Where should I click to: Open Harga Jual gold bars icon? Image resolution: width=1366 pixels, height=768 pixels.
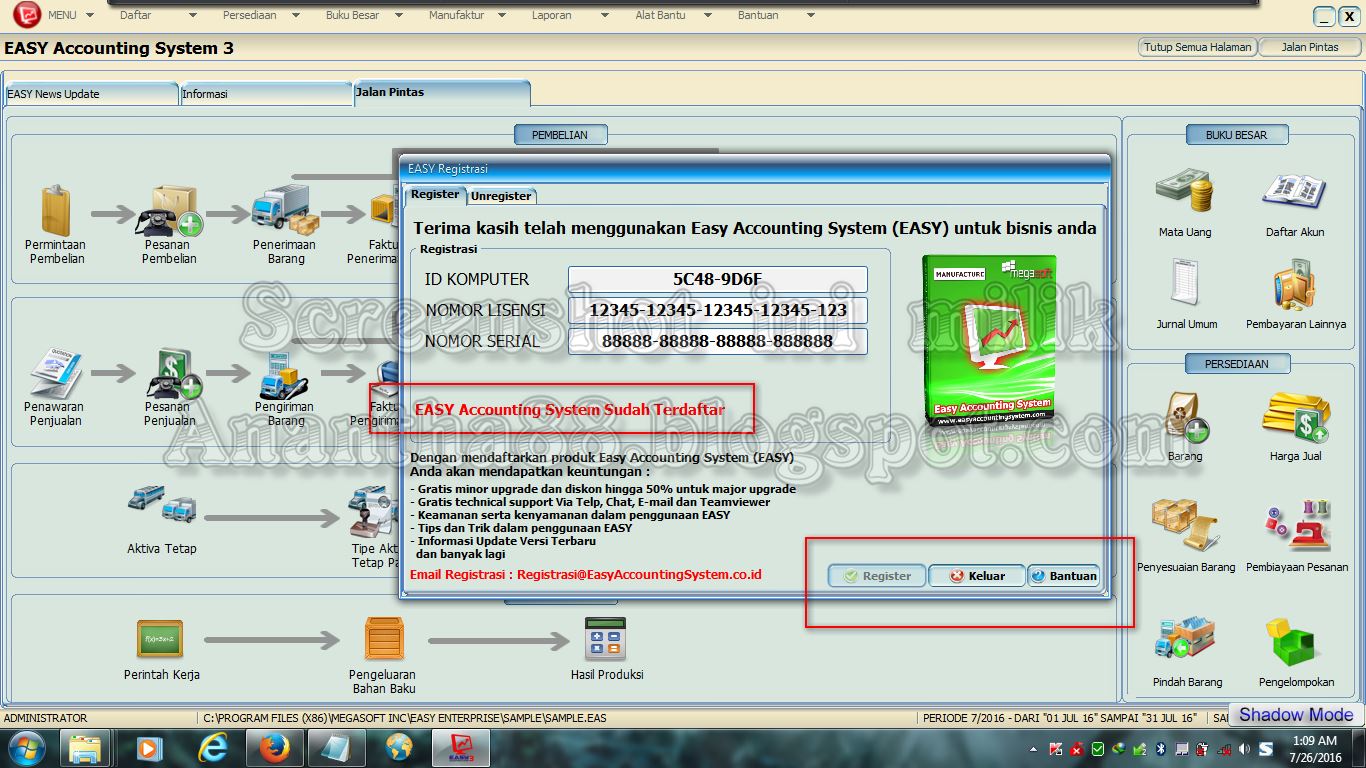1296,417
